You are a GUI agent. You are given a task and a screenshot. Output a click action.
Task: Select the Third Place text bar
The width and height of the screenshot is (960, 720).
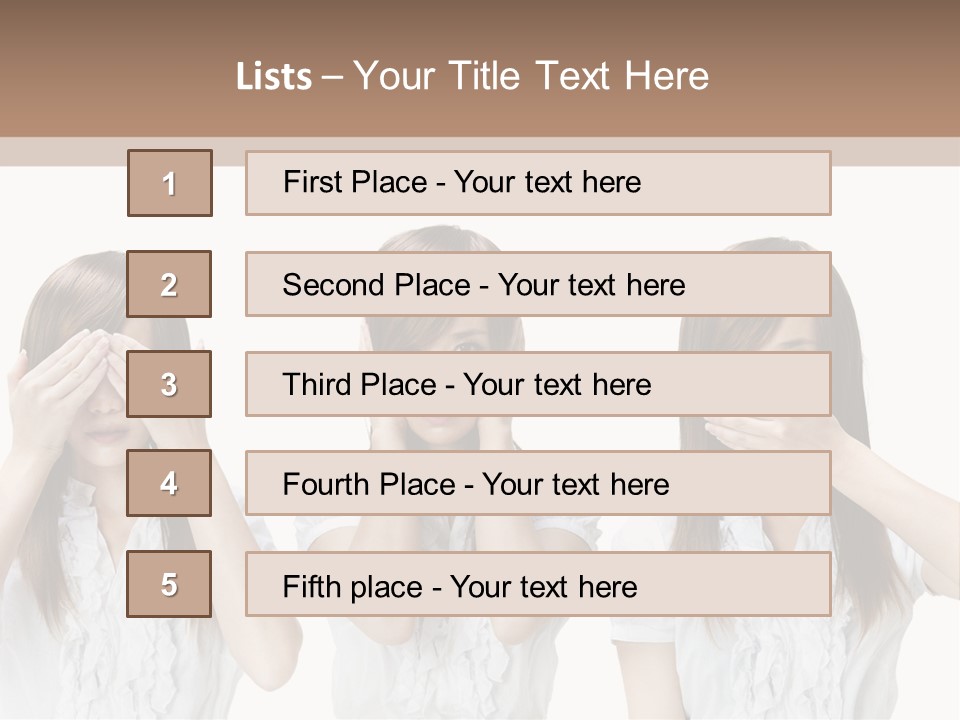click(x=538, y=384)
